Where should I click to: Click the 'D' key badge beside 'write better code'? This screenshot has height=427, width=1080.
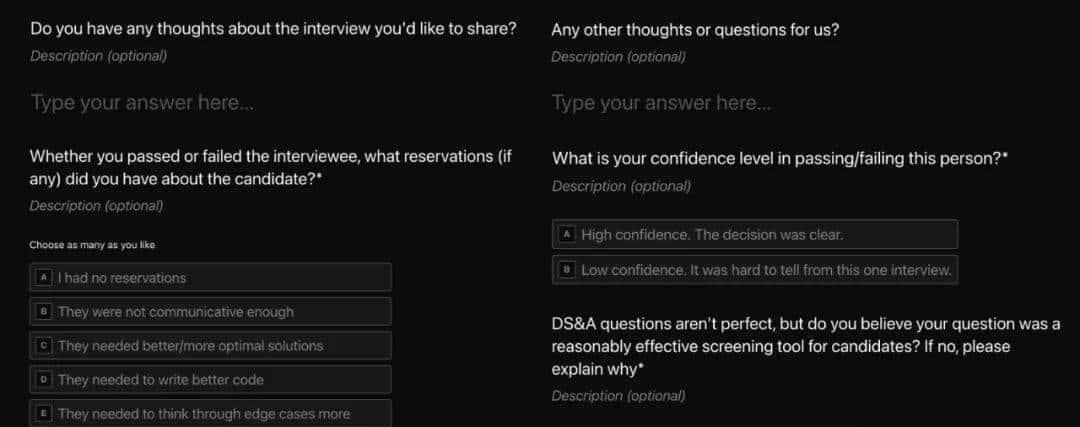(43, 379)
